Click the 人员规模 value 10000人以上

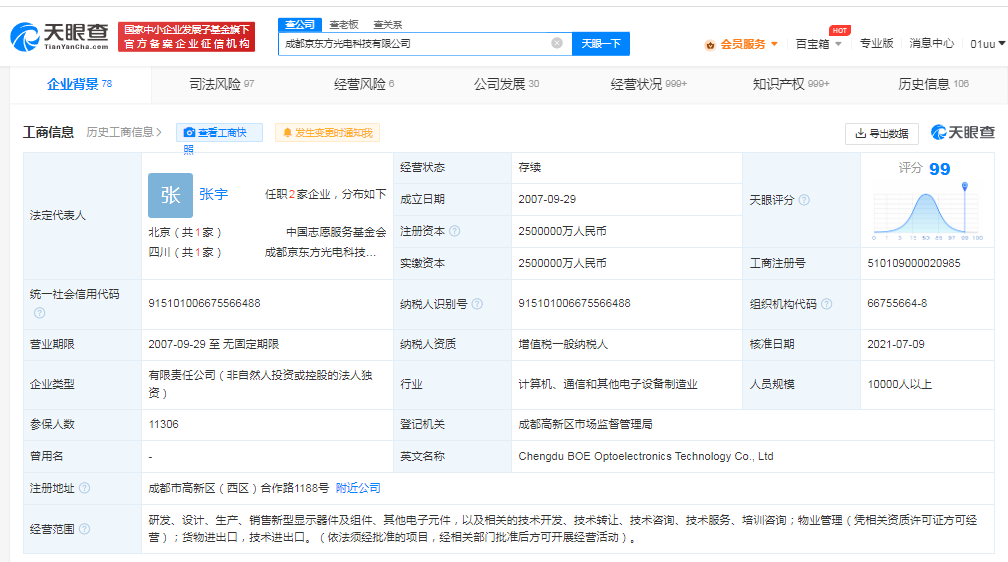pyautogui.click(x=899, y=384)
